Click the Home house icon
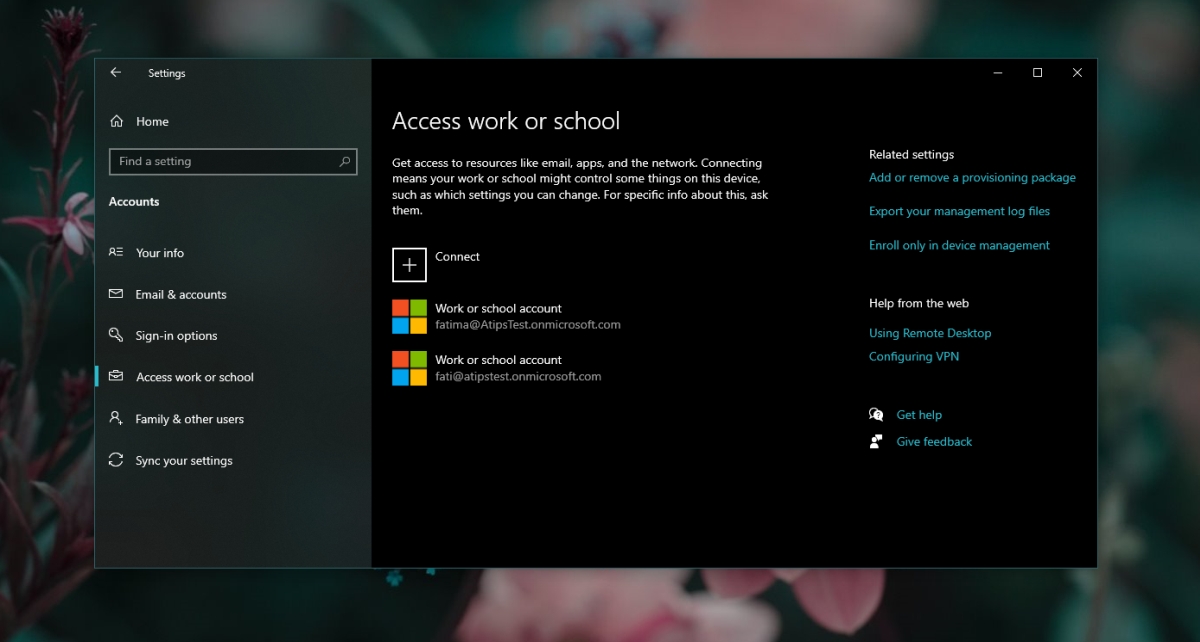 point(117,121)
